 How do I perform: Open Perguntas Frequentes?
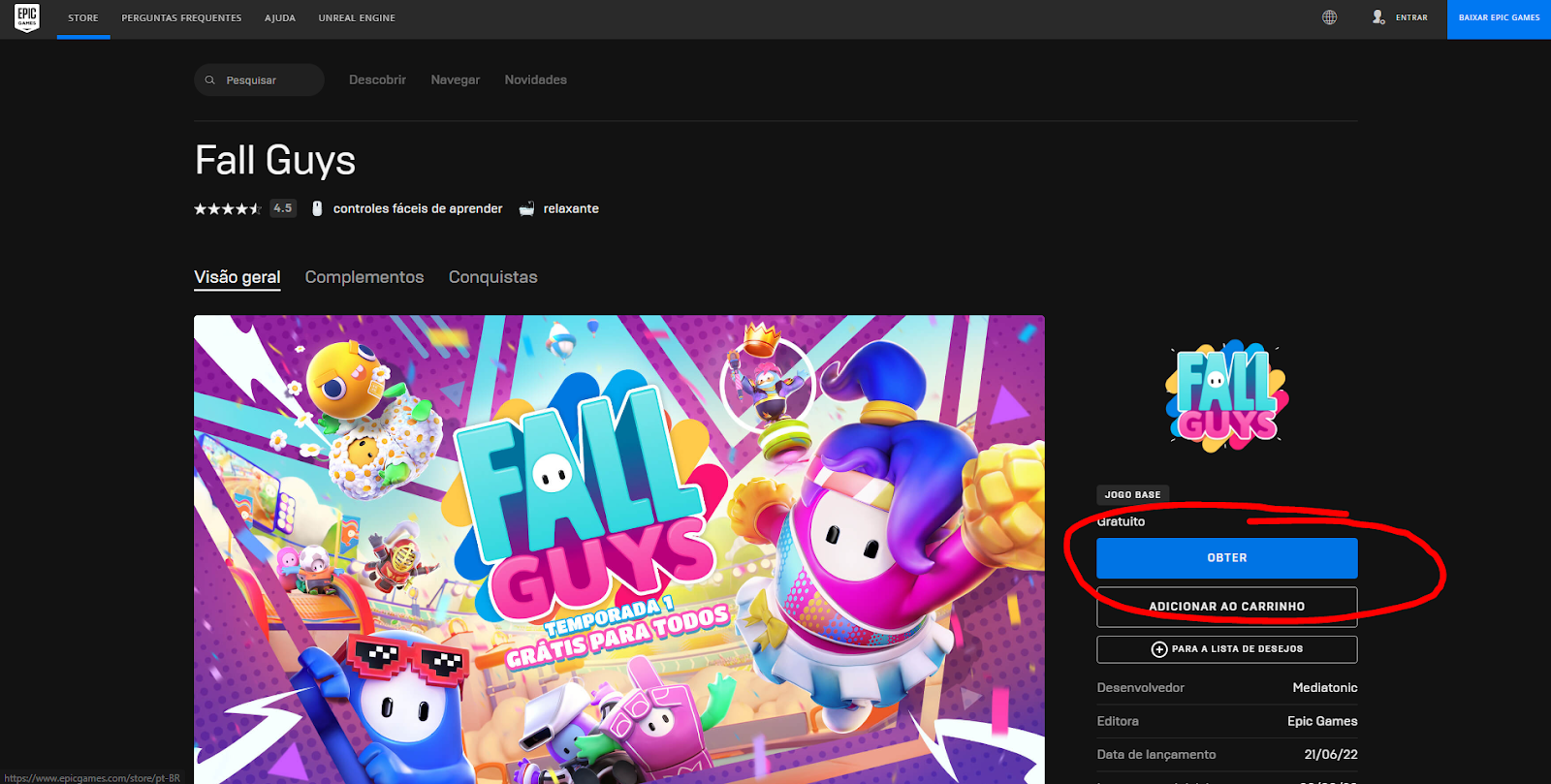tap(181, 18)
